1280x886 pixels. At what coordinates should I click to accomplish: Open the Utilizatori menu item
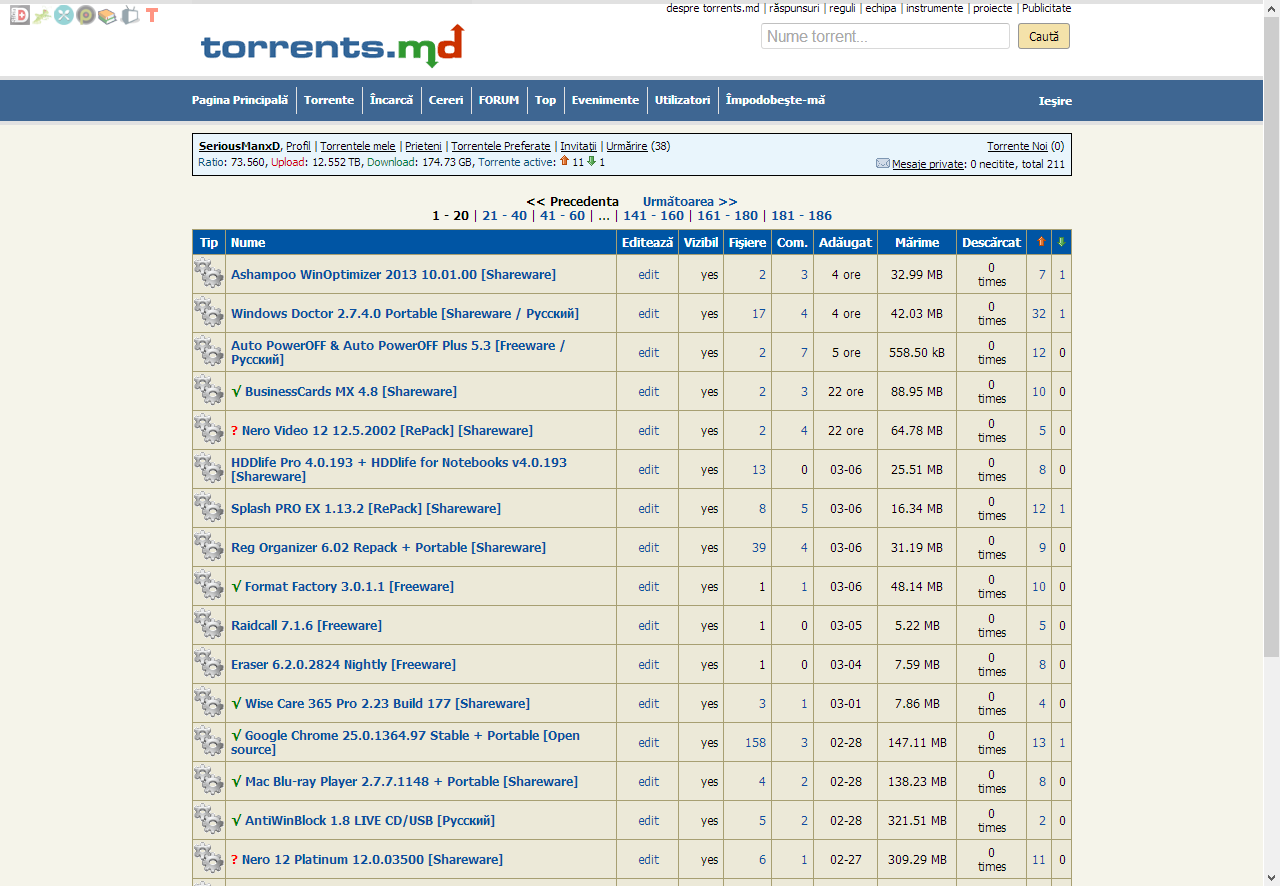(x=683, y=100)
